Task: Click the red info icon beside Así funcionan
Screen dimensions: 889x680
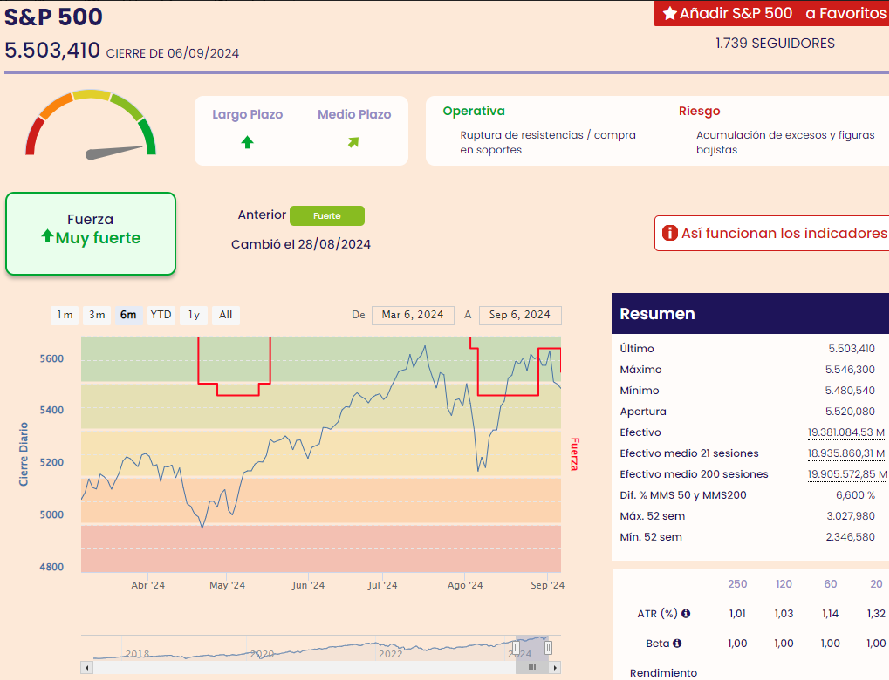Action: pyautogui.click(x=670, y=233)
